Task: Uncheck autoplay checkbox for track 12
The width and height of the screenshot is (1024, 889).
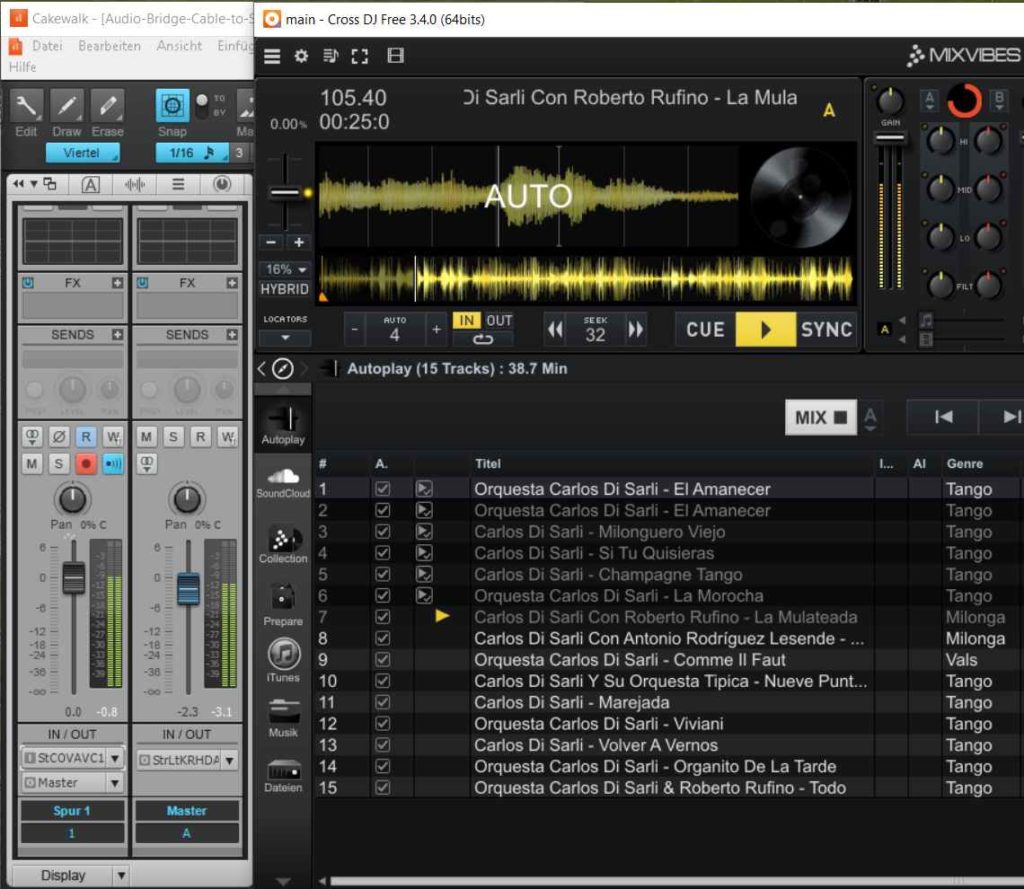Action: pyautogui.click(x=383, y=724)
